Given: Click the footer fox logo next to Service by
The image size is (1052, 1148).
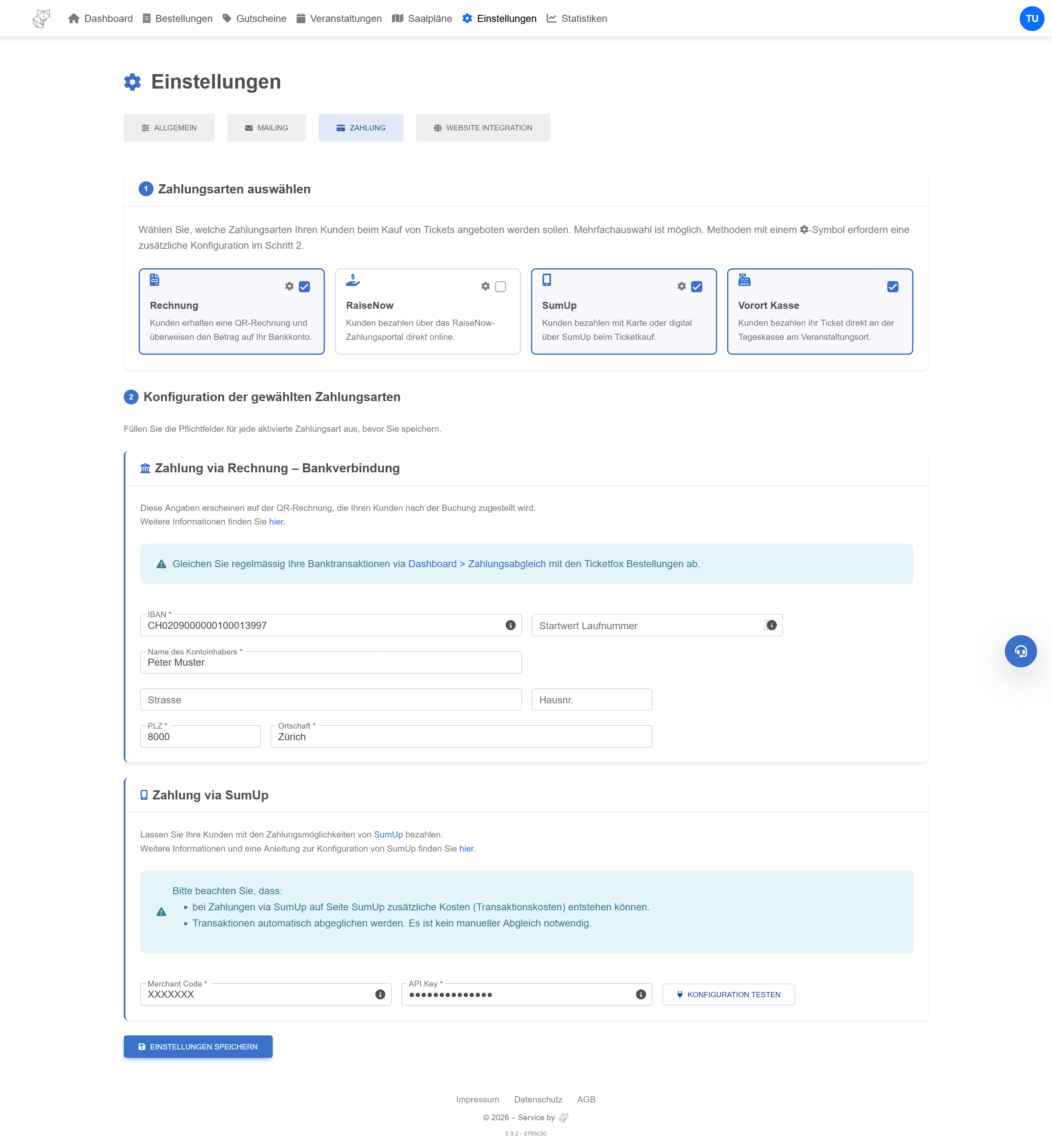Looking at the screenshot, I should [564, 1118].
